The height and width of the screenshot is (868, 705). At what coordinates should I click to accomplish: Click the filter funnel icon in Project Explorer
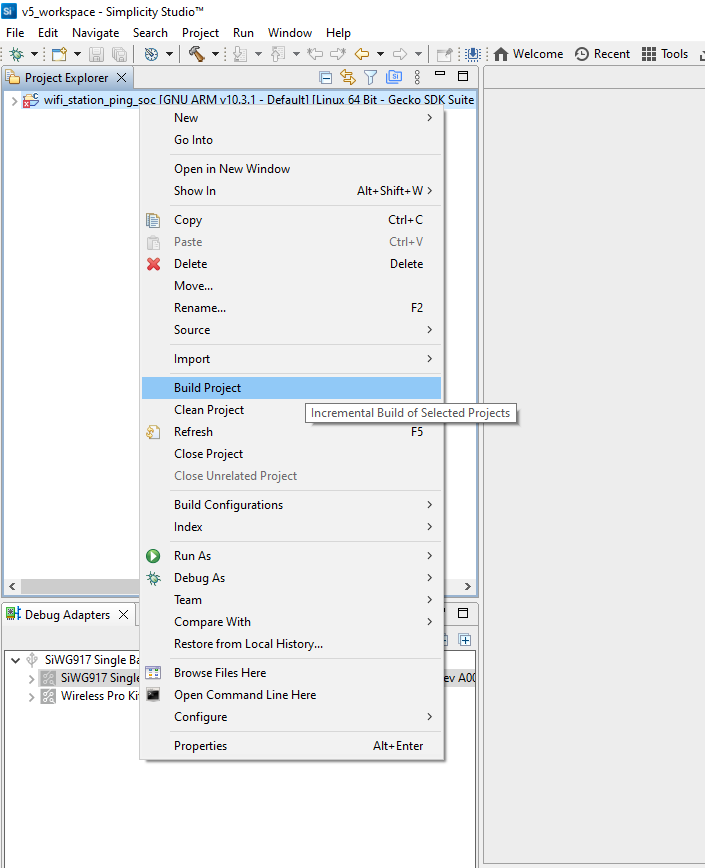point(370,77)
